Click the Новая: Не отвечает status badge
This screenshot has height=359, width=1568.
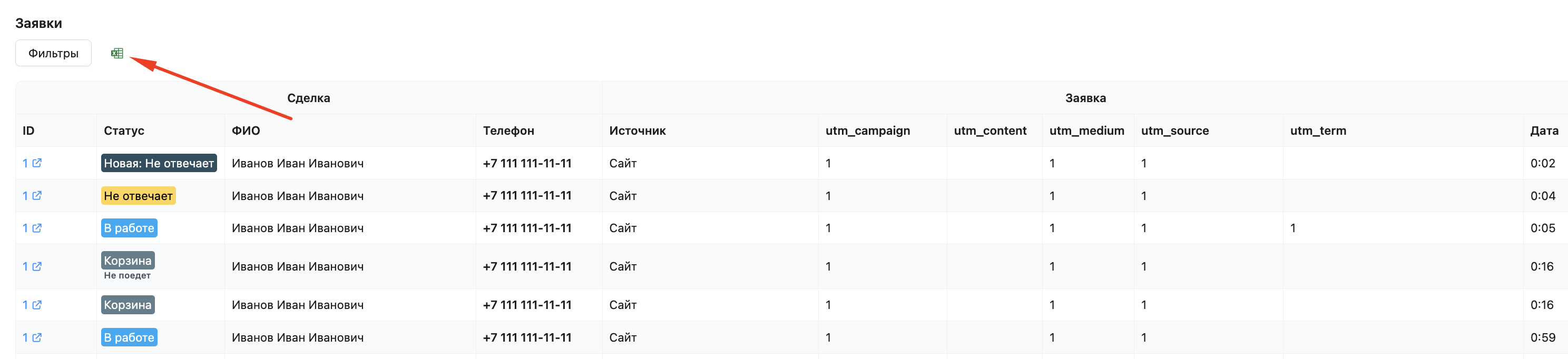tap(159, 163)
